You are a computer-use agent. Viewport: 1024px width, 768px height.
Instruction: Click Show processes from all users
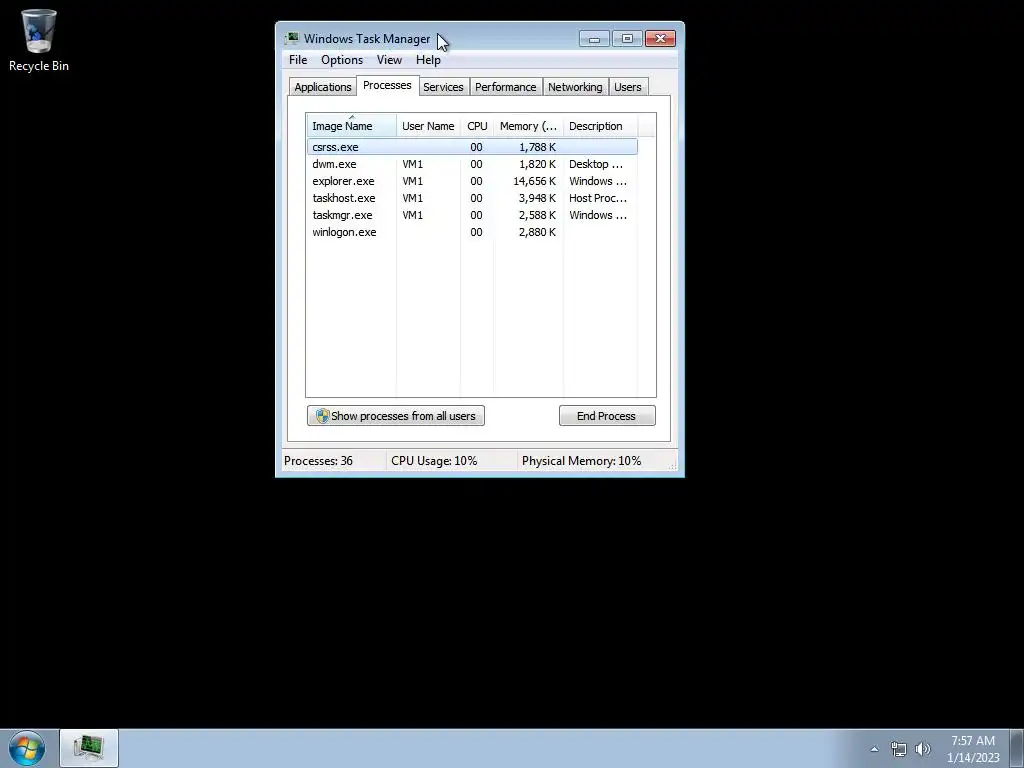tap(396, 416)
